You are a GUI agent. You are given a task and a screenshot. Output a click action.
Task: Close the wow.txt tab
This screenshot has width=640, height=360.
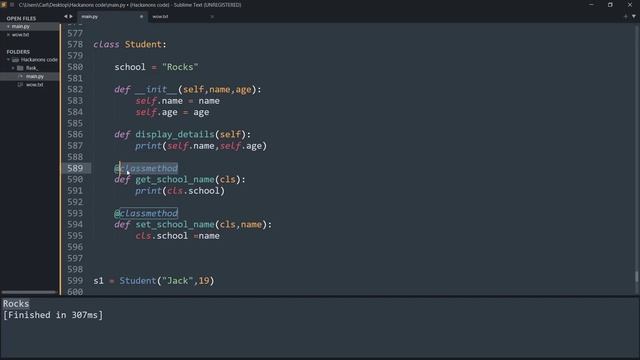coord(212,17)
